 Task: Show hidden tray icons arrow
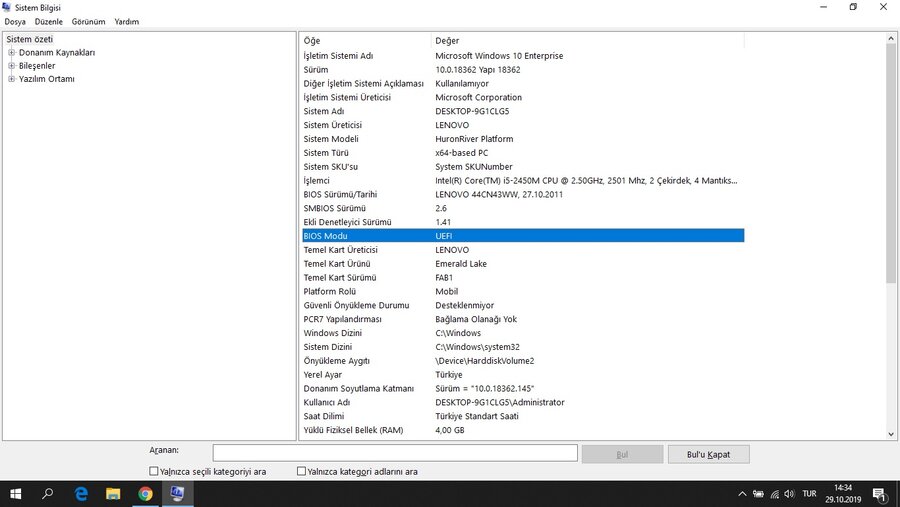pyautogui.click(x=742, y=494)
